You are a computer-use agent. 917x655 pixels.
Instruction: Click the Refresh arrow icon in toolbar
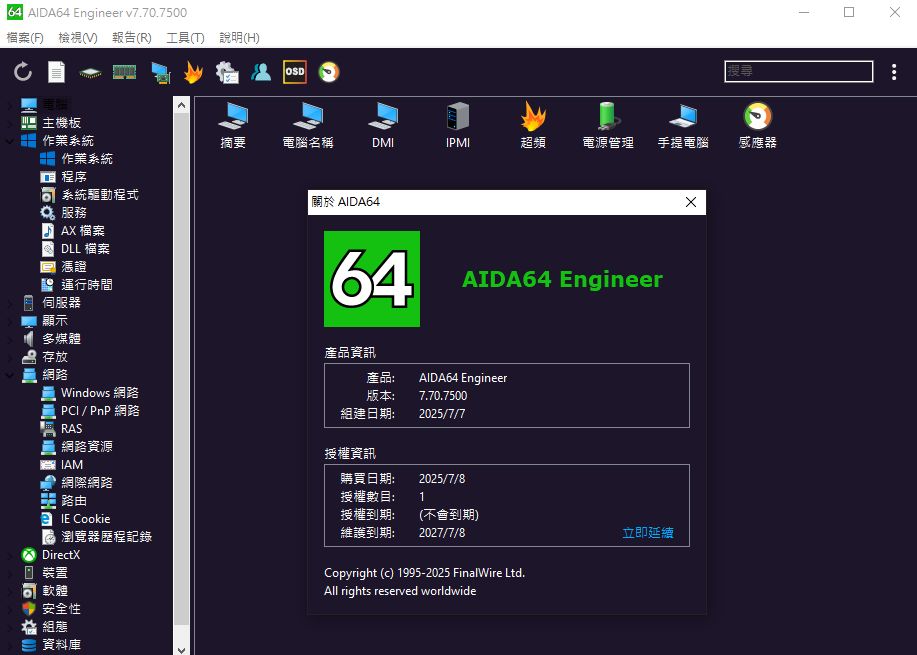[x=23, y=72]
